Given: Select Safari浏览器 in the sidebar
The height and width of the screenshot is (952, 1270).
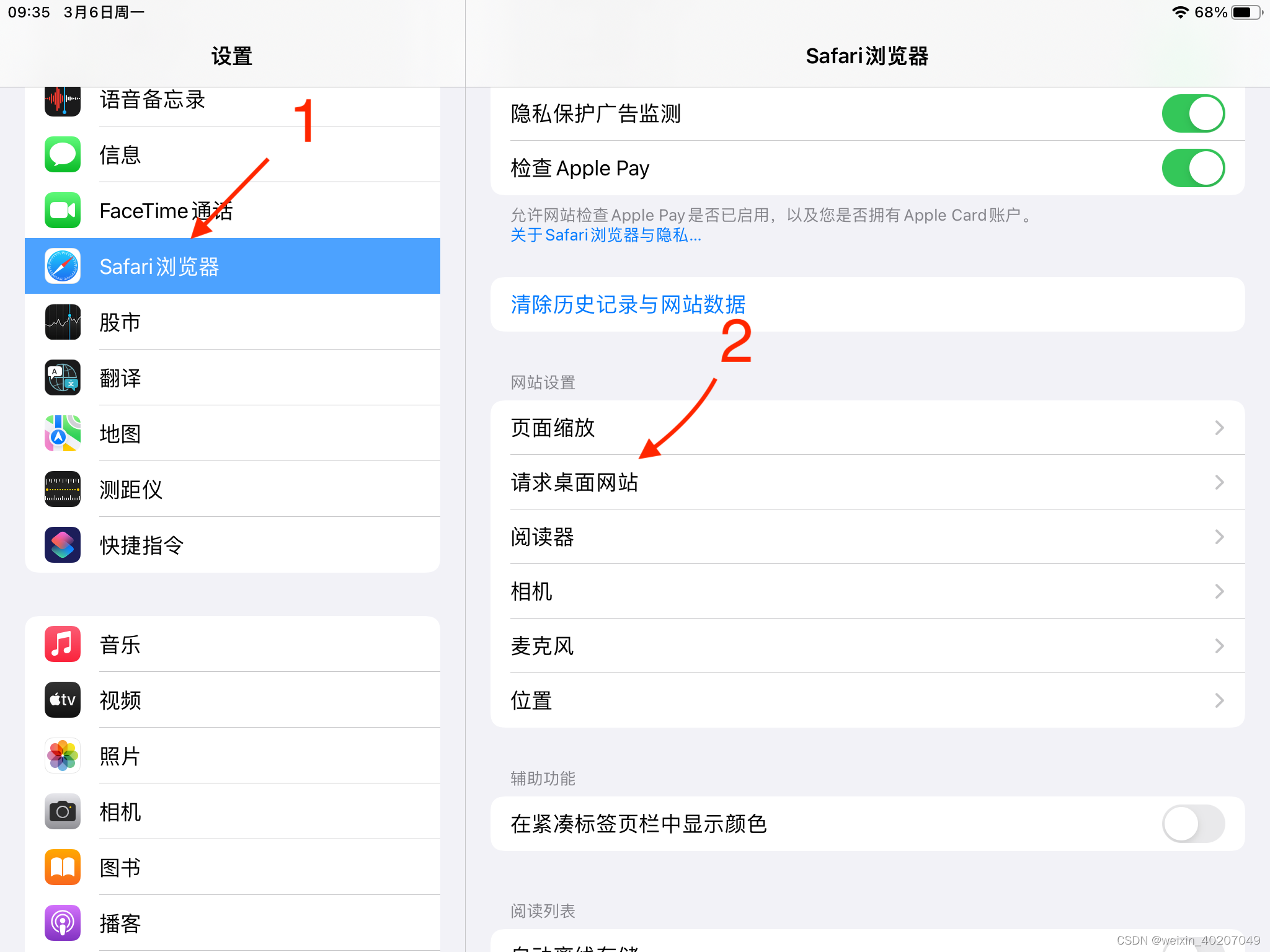Looking at the screenshot, I should [x=233, y=266].
